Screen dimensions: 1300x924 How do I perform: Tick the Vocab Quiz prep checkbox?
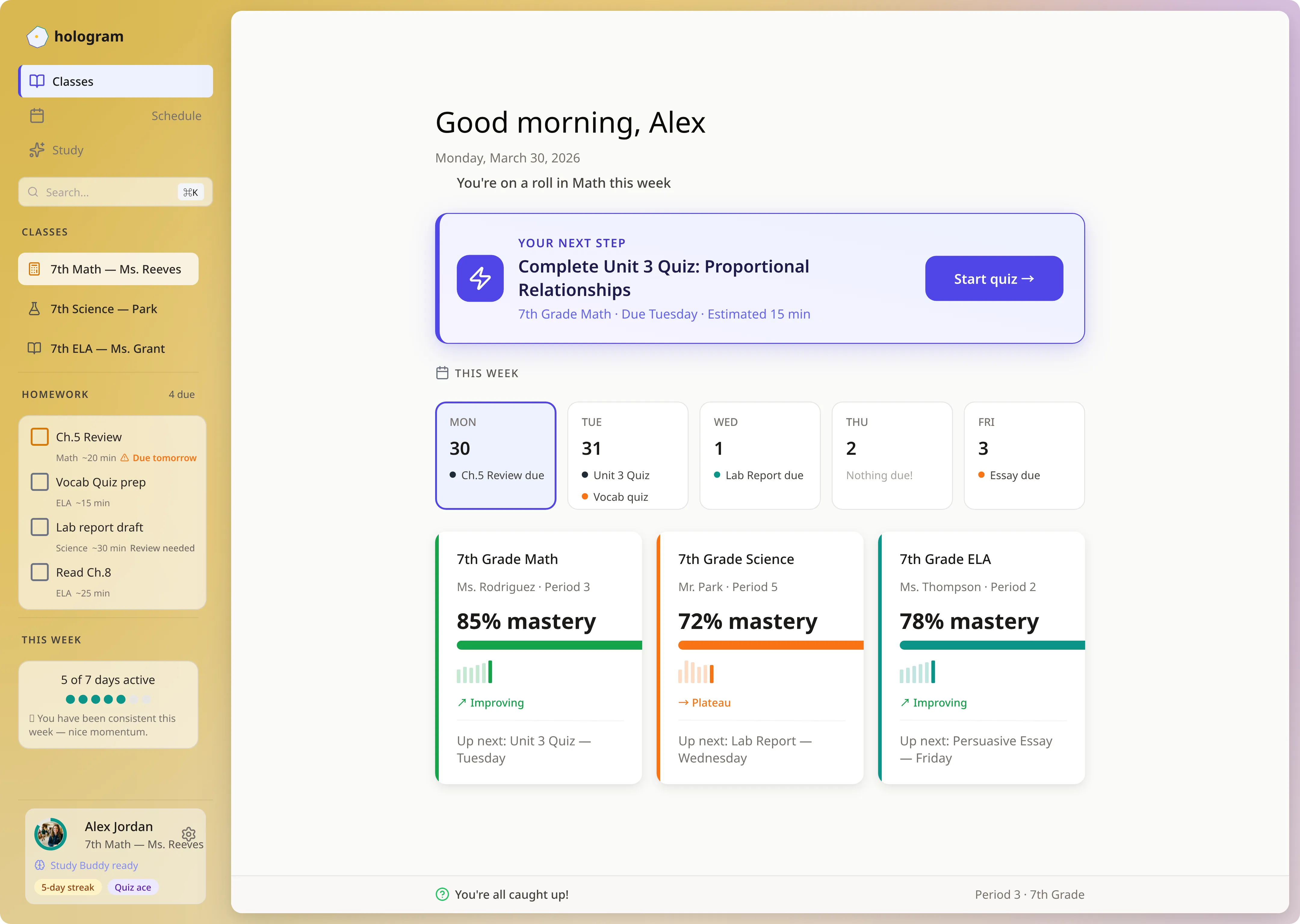click(39, 482)
